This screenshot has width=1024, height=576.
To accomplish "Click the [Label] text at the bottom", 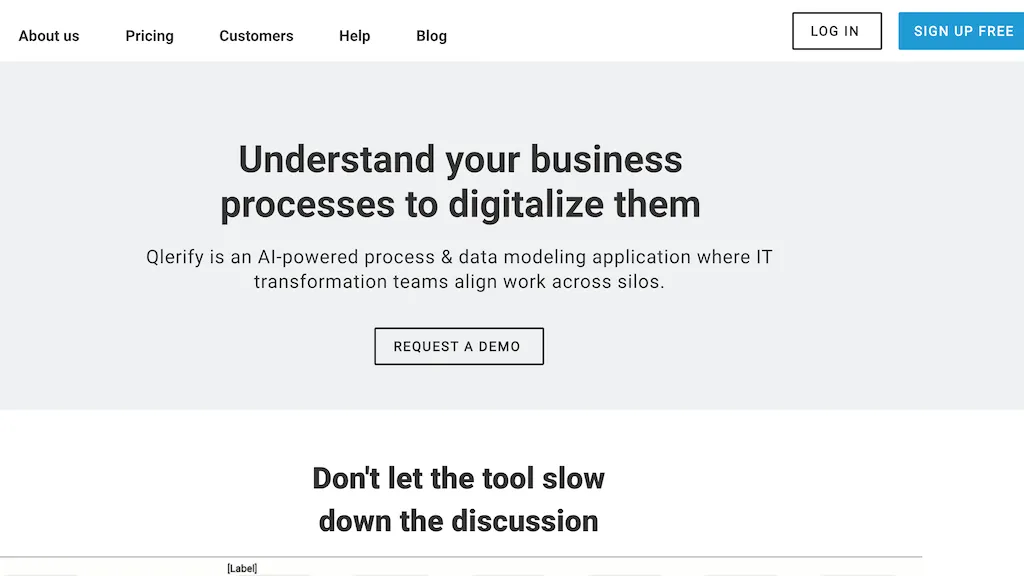I will click(242, 569).
